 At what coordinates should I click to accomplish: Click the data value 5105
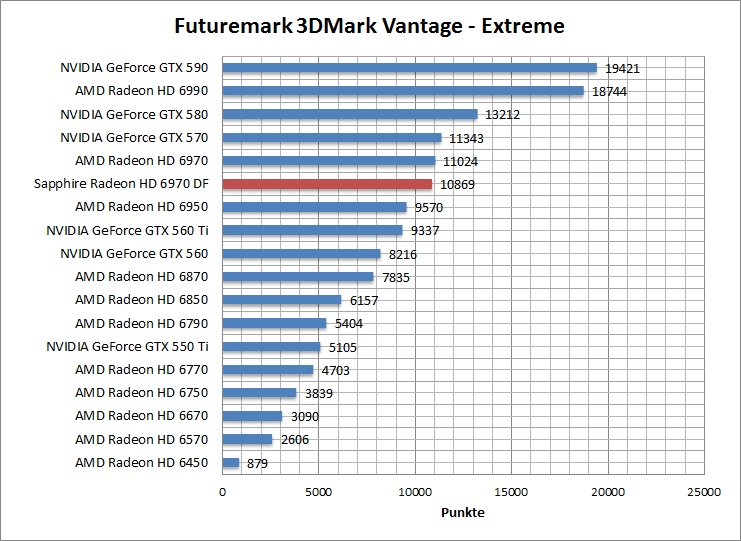tap(343, 348)
